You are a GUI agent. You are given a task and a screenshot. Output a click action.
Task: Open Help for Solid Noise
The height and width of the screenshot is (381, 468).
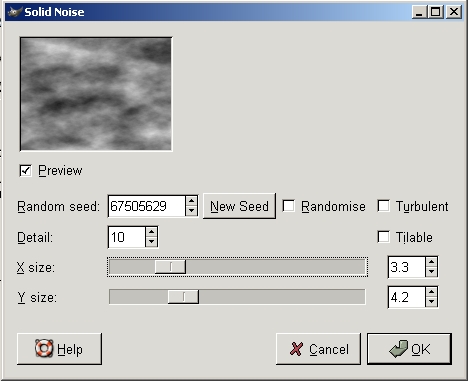59,349
